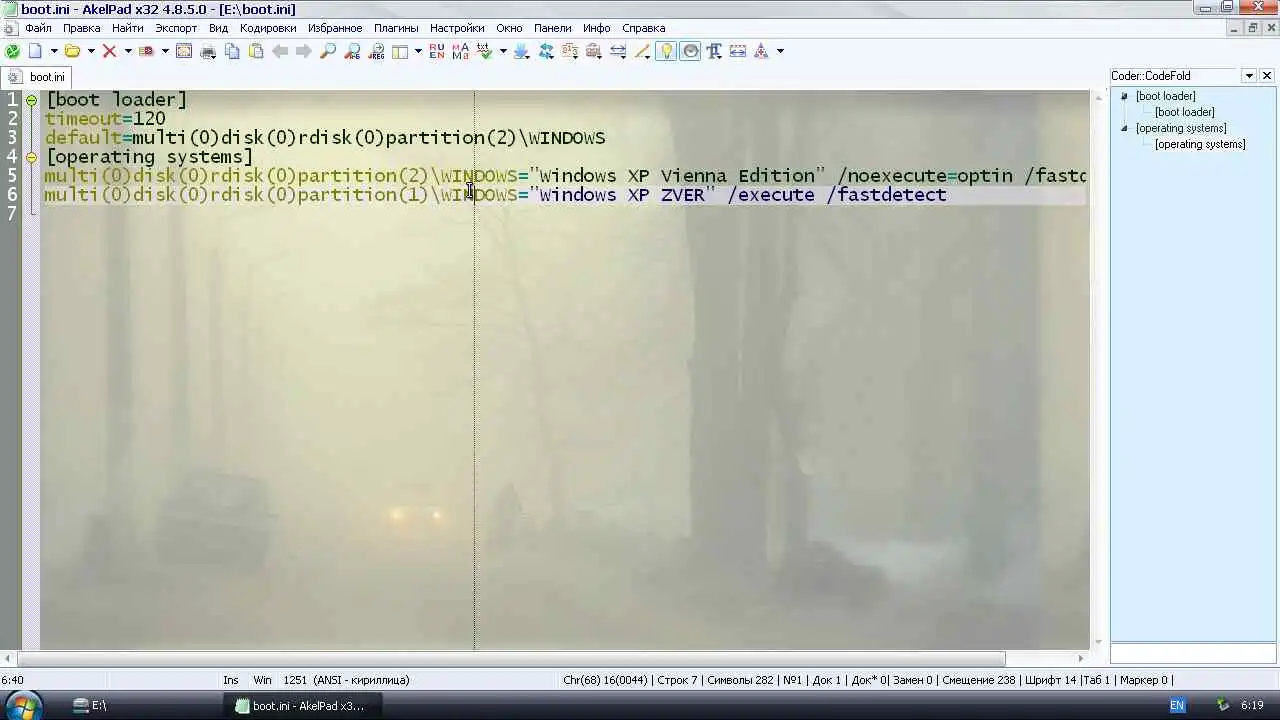This screenshot has height=720, width=1280.
Task: Open the Windows Start button
Action: click(22, 705)
